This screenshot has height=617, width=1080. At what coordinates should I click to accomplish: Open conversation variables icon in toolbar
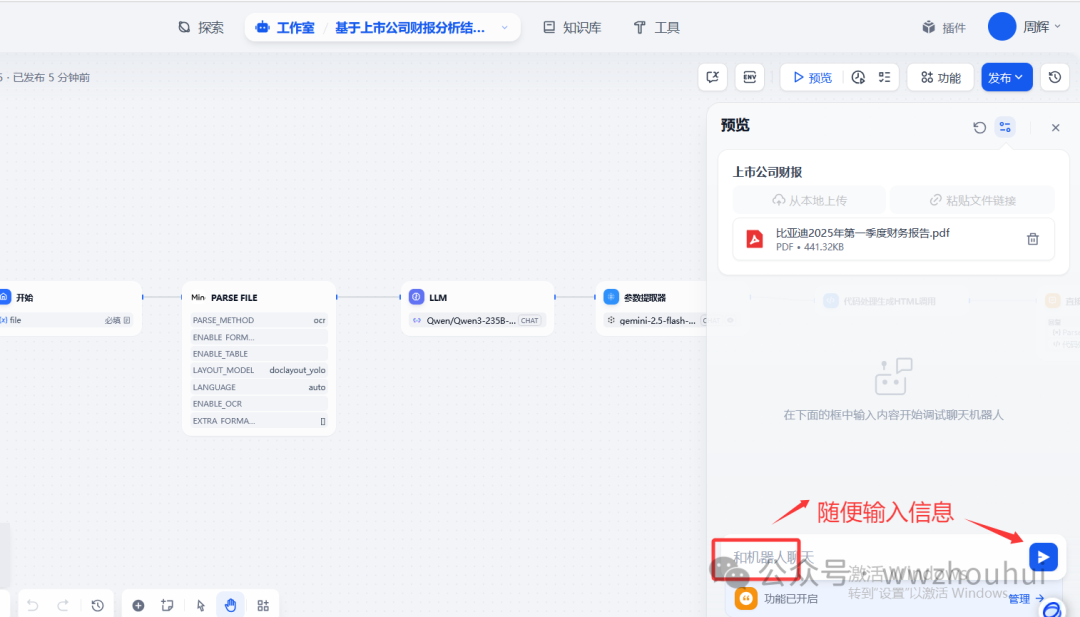713,77
